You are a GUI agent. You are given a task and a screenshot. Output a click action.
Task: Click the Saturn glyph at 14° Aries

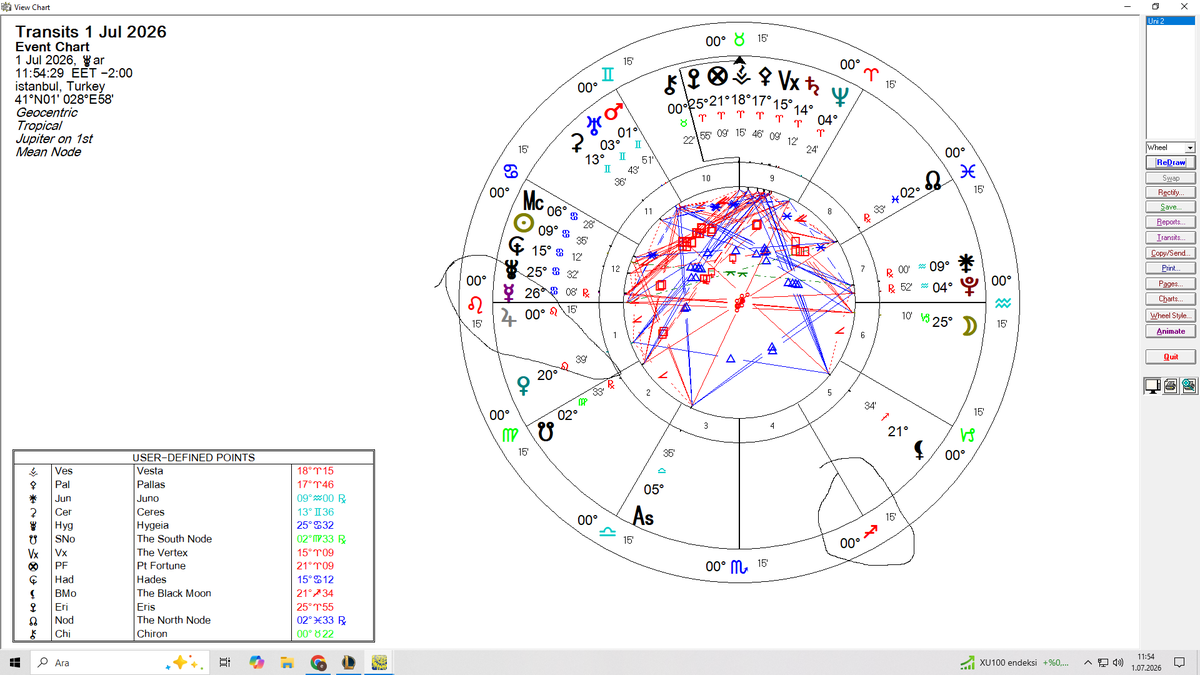coord(812,85)
